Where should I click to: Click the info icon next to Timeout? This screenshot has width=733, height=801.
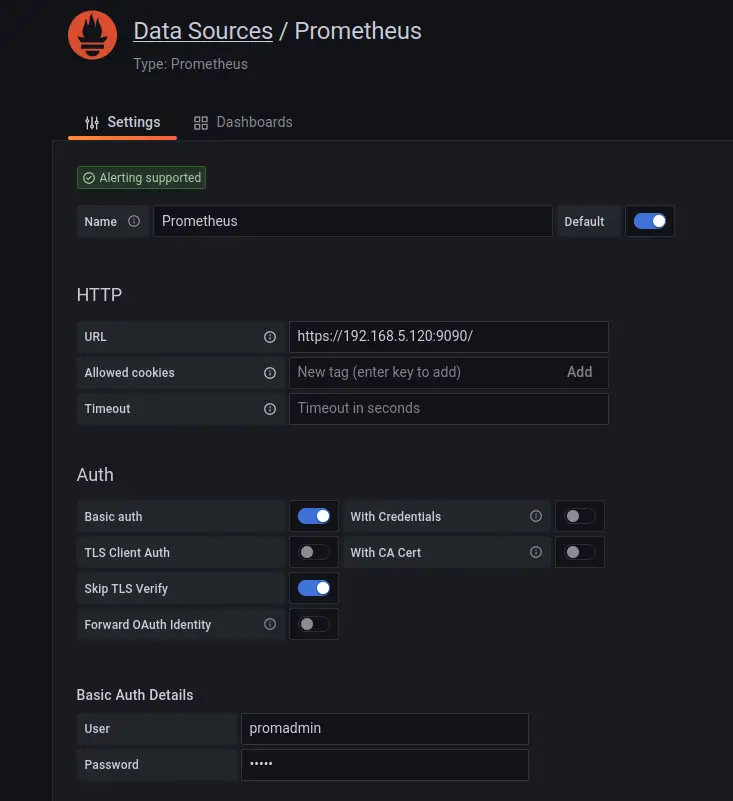pyautogui.click(x=270, y=409)
